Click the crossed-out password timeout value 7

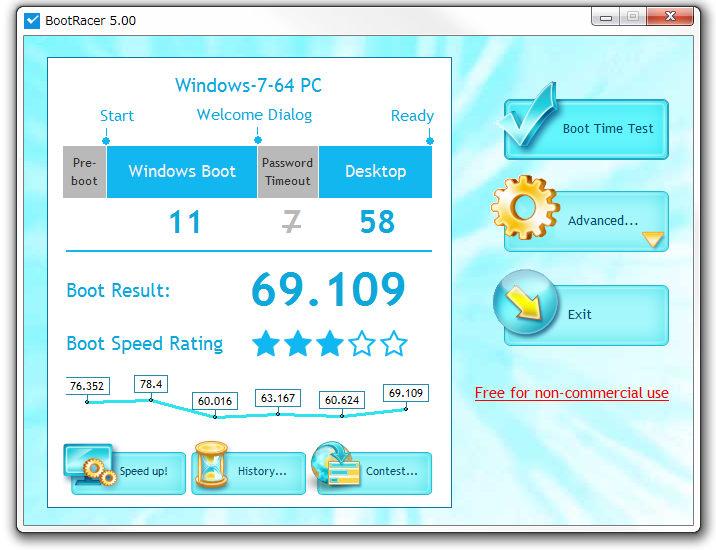(291, 222)
